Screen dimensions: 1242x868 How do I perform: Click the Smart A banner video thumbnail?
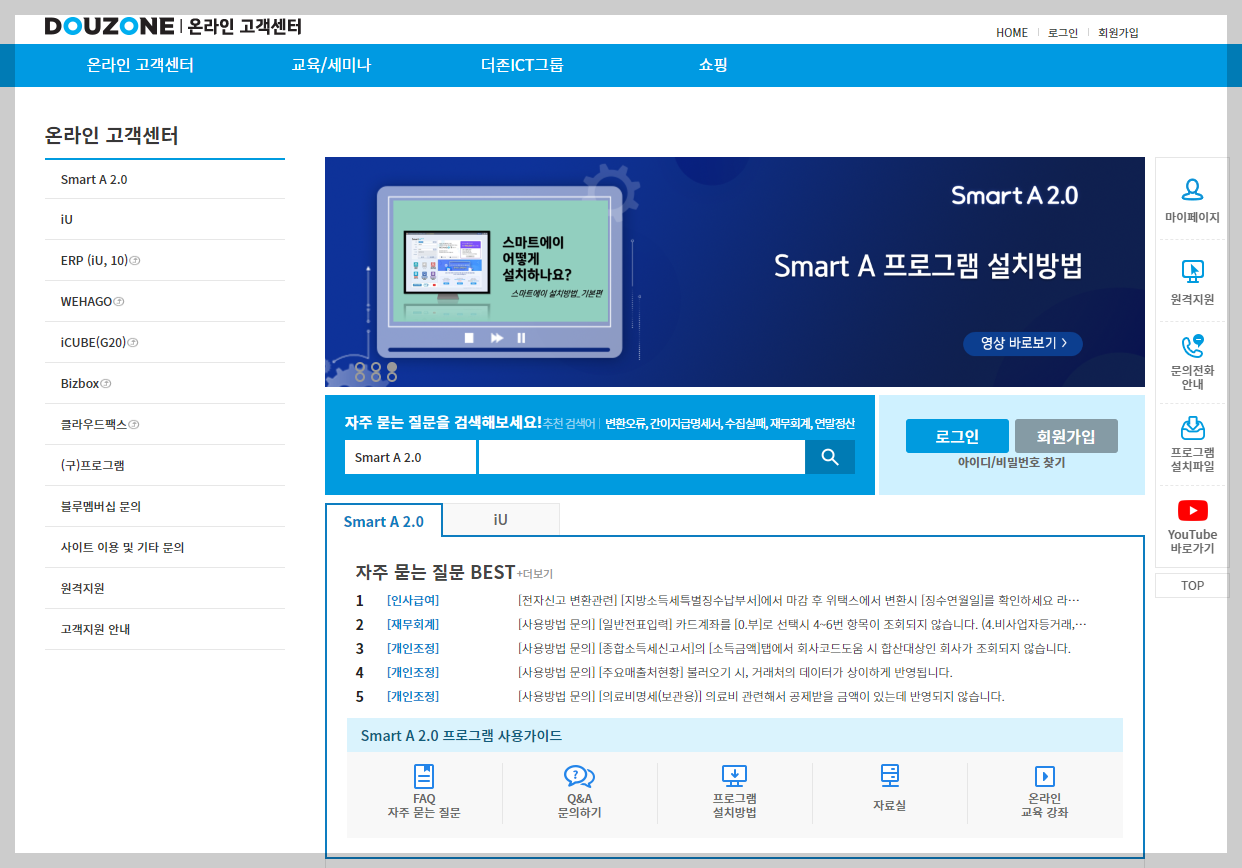point(500,262)
